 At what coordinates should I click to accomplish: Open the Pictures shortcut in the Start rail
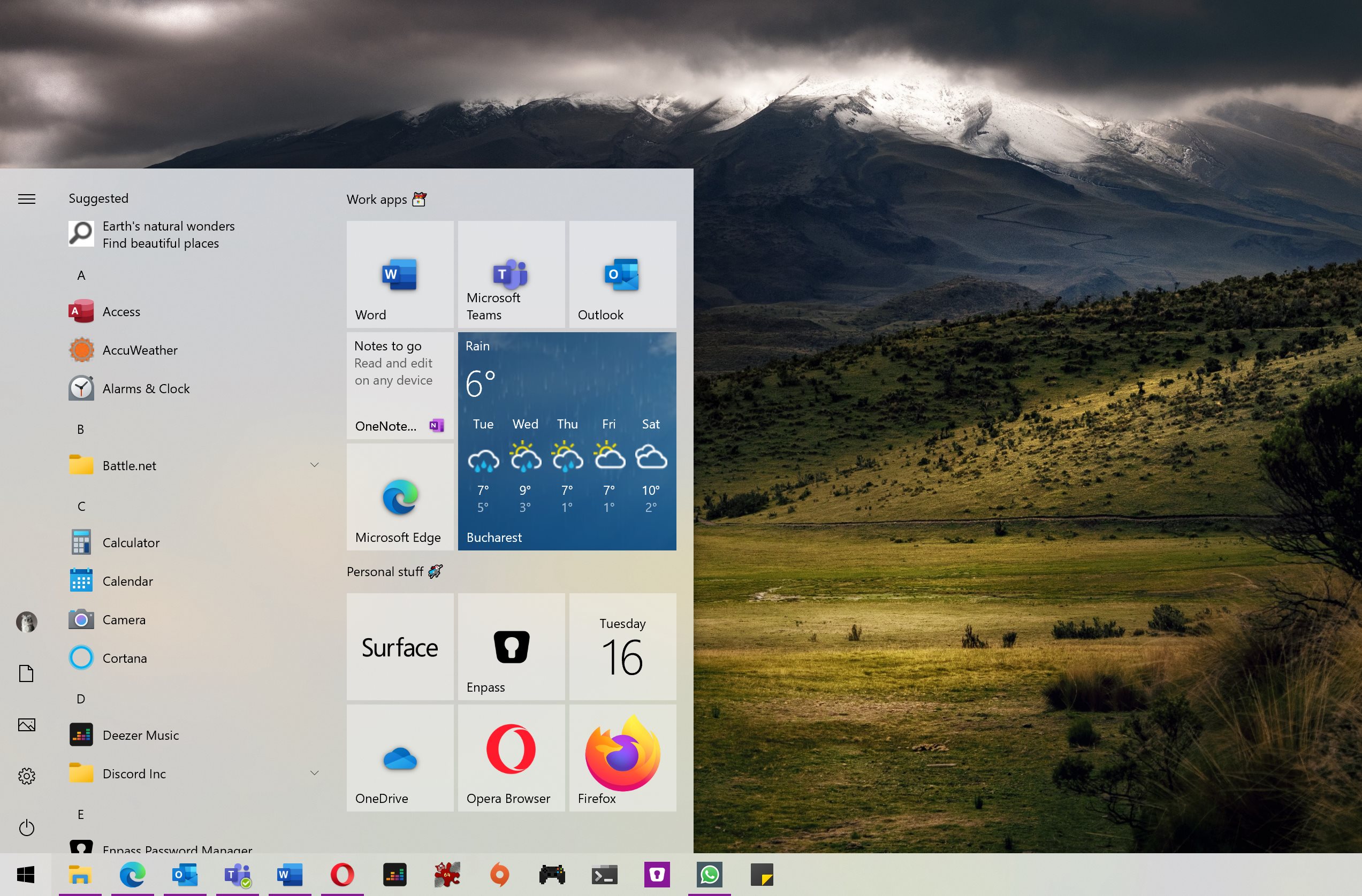[x=26, y=725]
